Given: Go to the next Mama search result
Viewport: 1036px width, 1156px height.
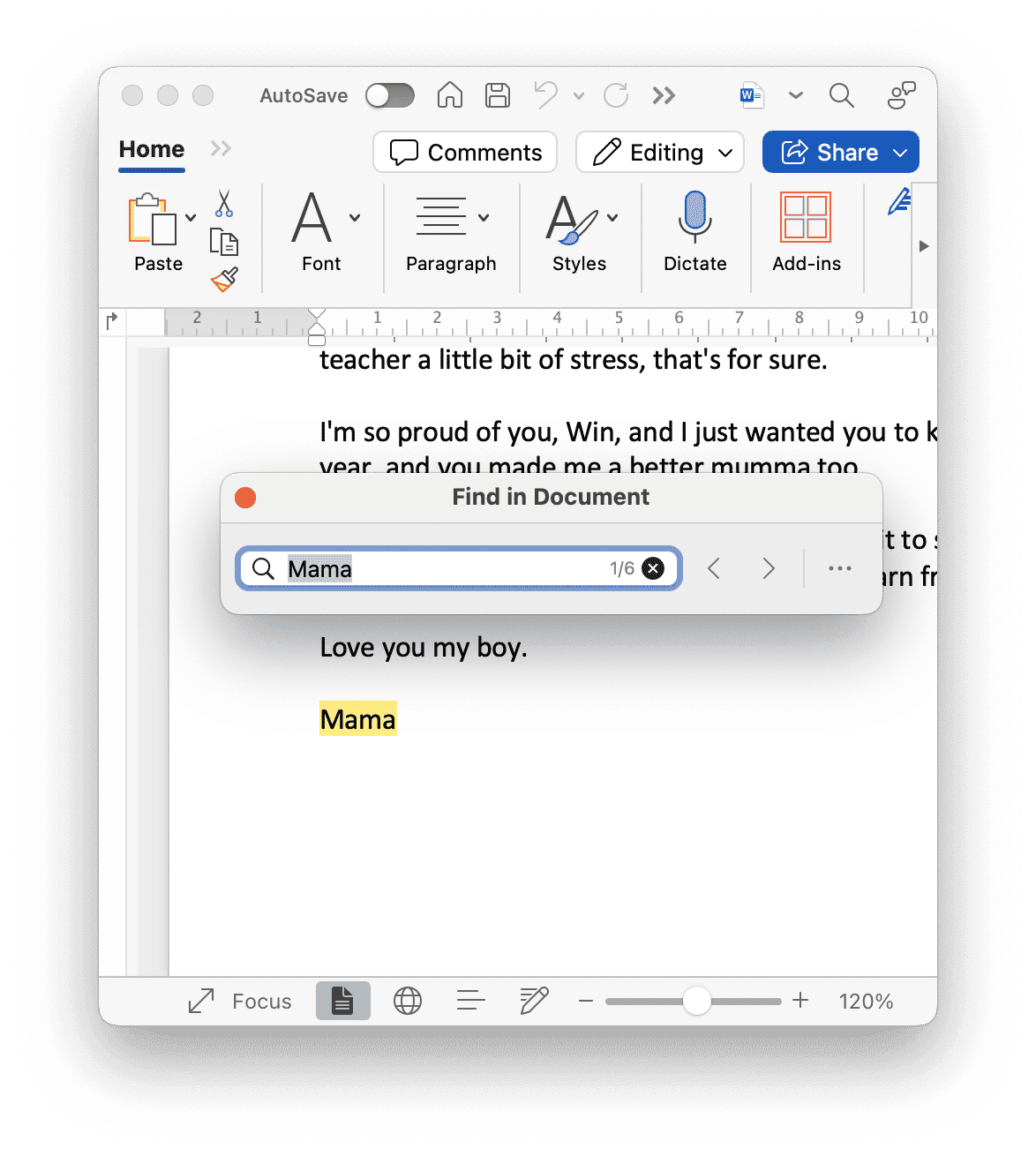Looking at the screenshot, I should point(768,568).
